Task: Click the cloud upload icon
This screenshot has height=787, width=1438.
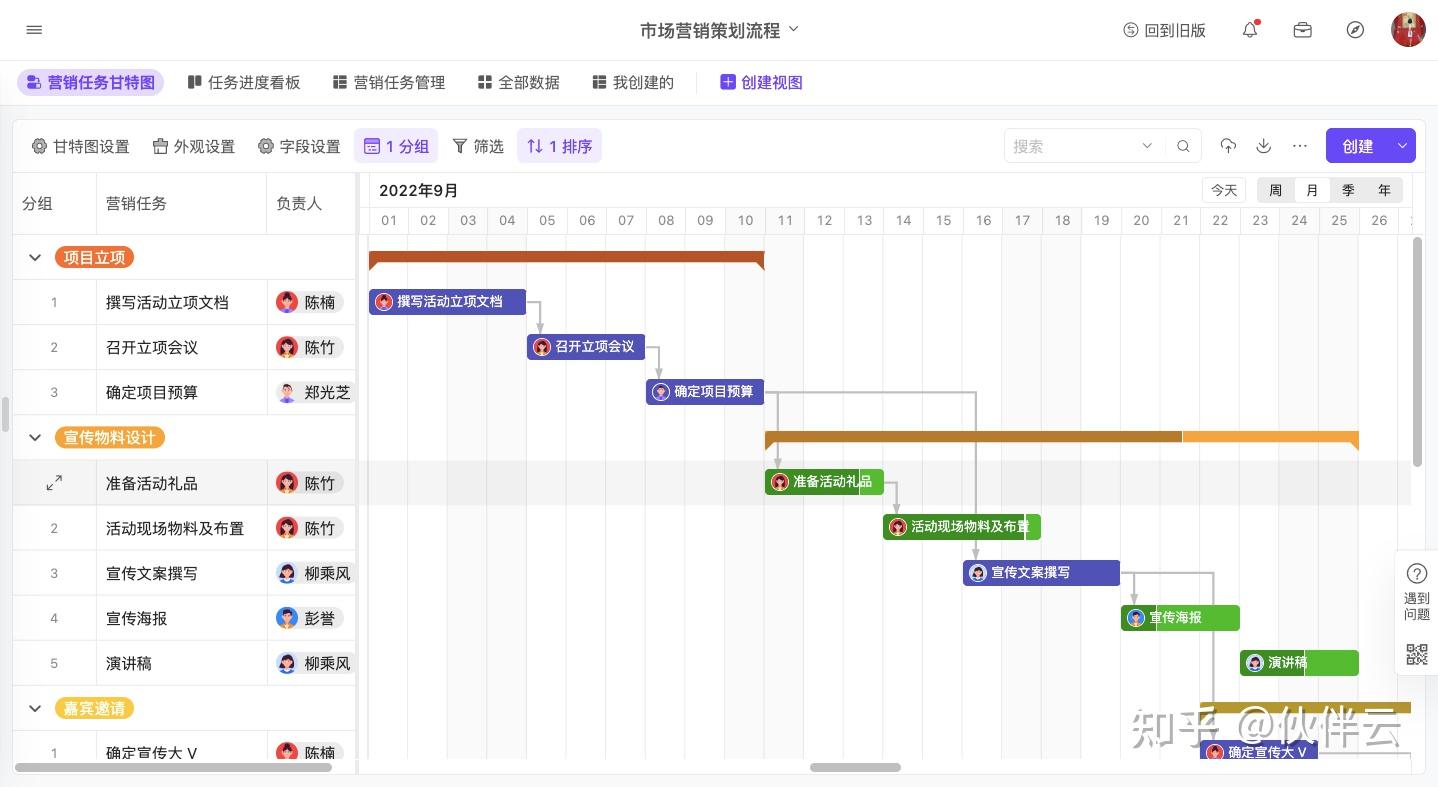Action: (1228, 146)
